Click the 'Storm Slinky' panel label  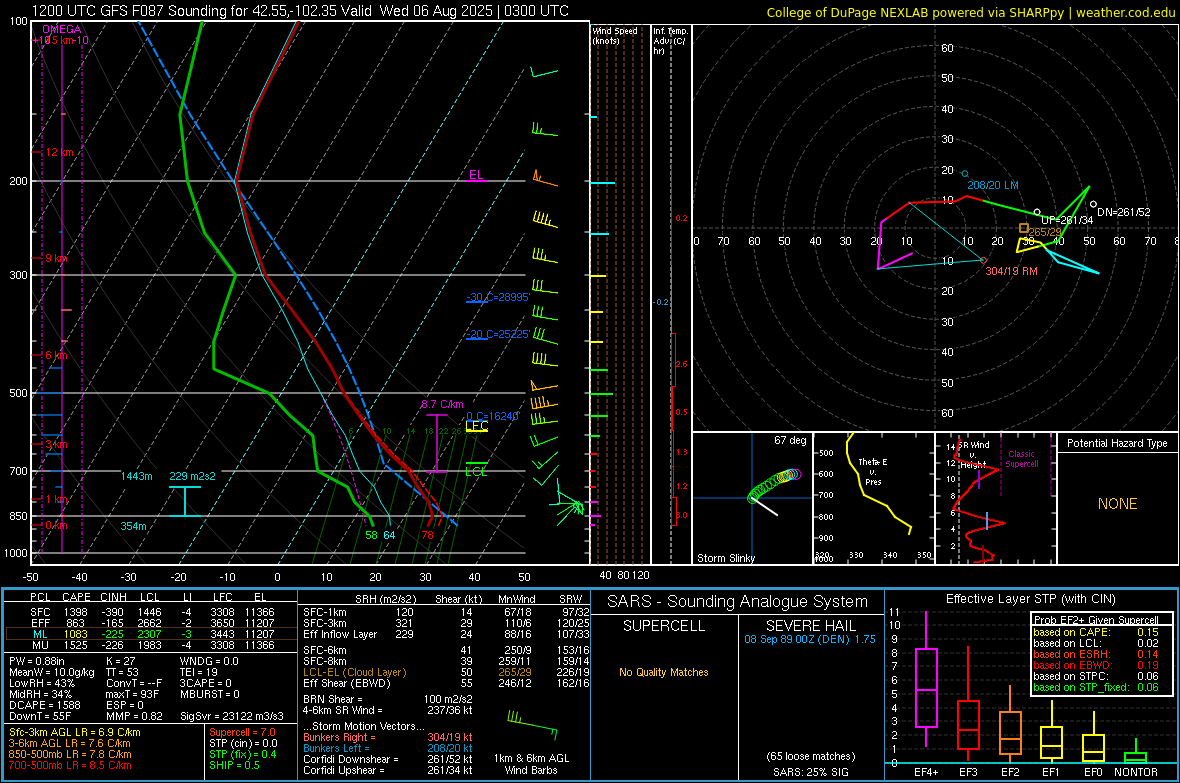pyautogui.click(x=725, y=558)
